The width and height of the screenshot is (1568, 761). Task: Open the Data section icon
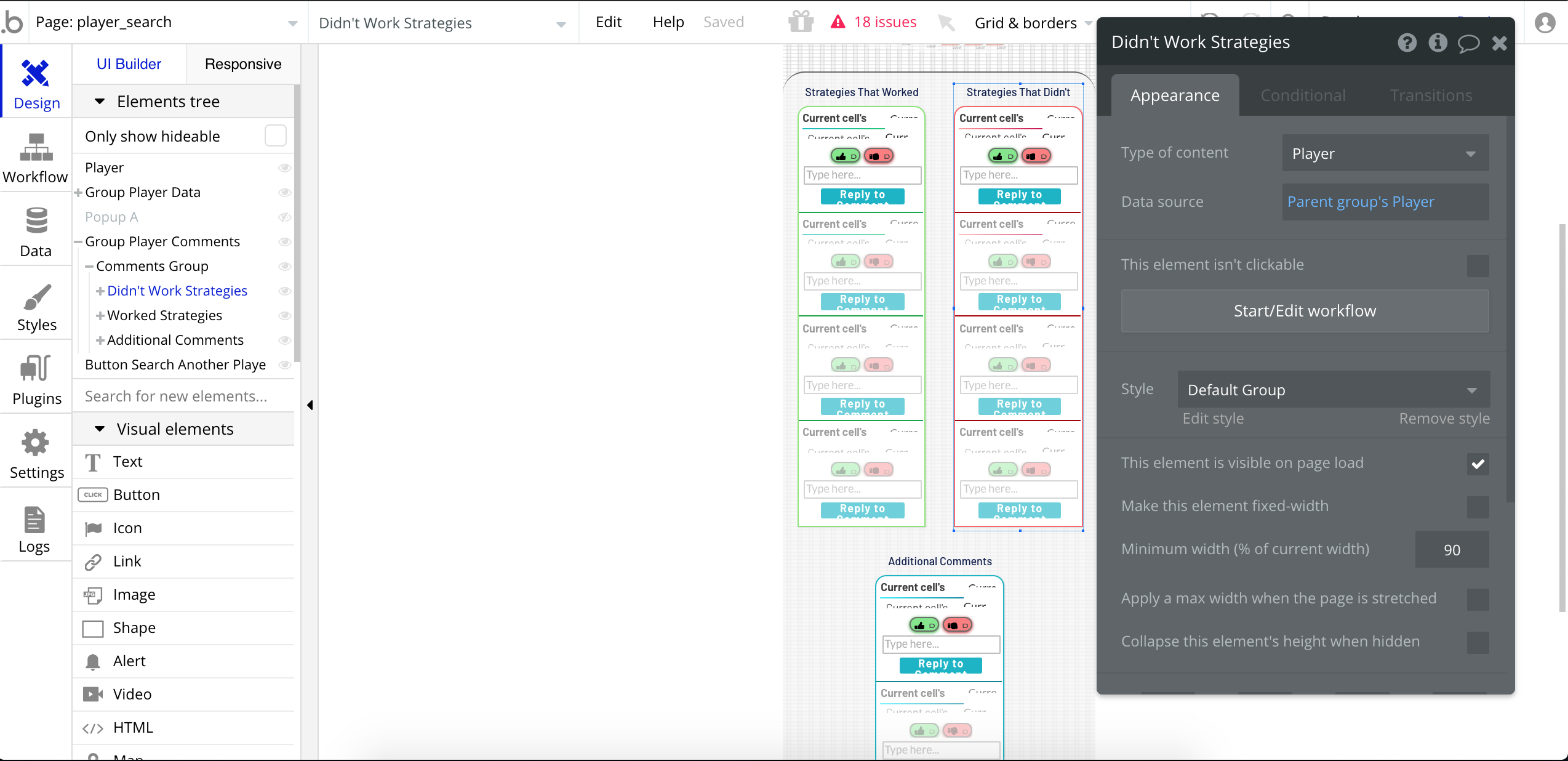click(36, 222)
